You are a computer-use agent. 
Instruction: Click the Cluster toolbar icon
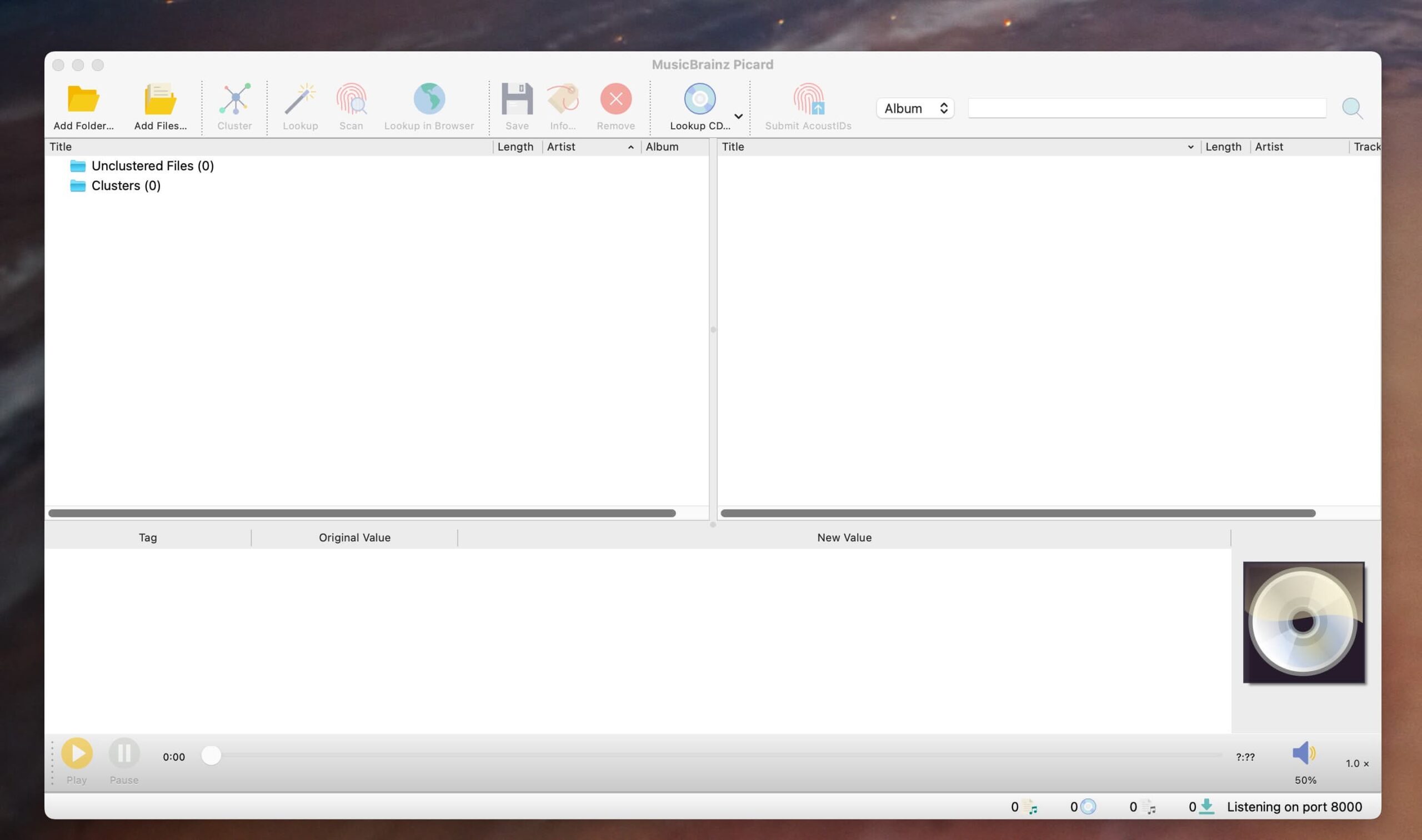coord(234,99)
